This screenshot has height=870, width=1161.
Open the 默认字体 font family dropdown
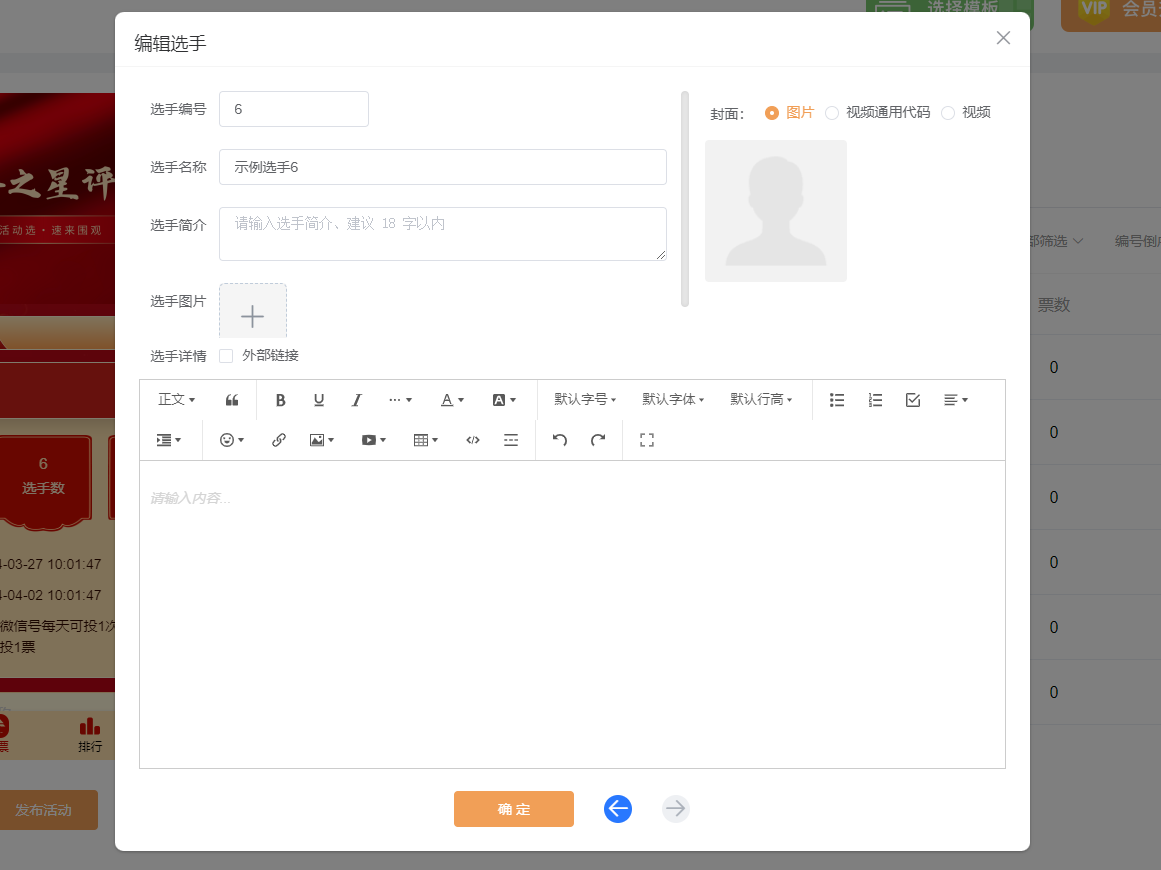(x=673, y=400)
